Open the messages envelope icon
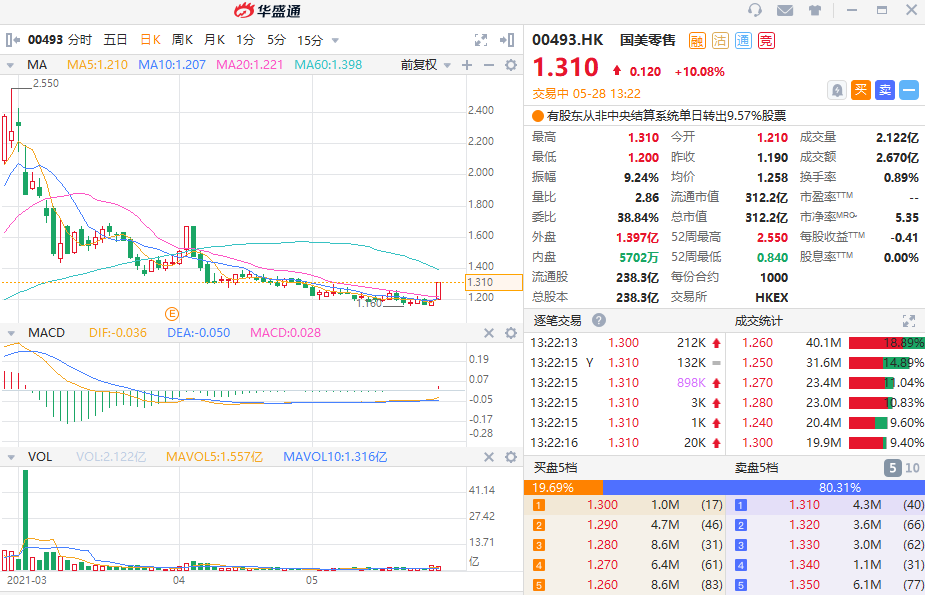The width and height of the screenshot is (925, 595). pos(785,11)
